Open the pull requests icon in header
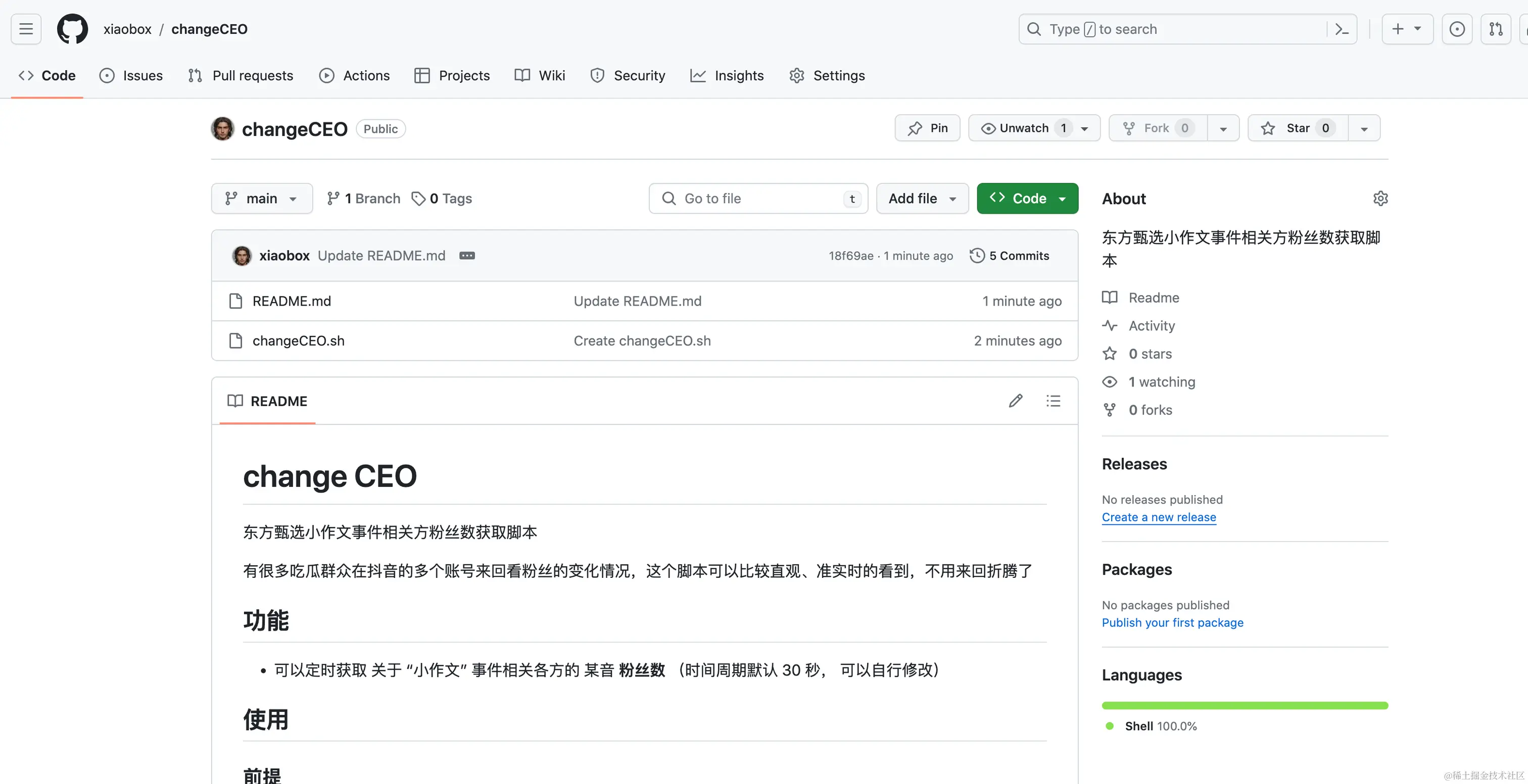Viewport: 1528px width, 784px height. (x=1495, y=29)
